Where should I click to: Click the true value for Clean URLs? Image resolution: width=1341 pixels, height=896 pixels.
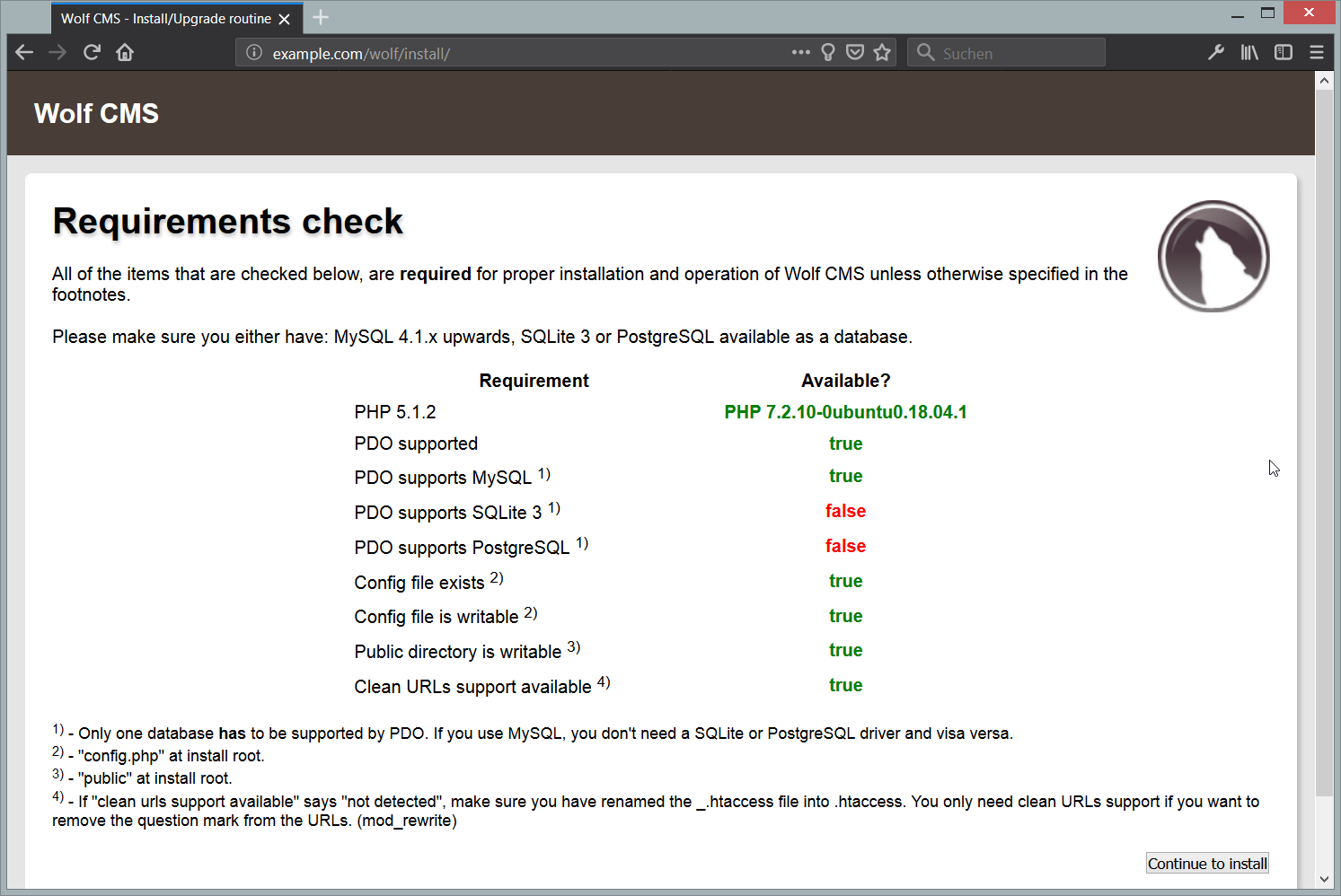(x=845, y=685)
